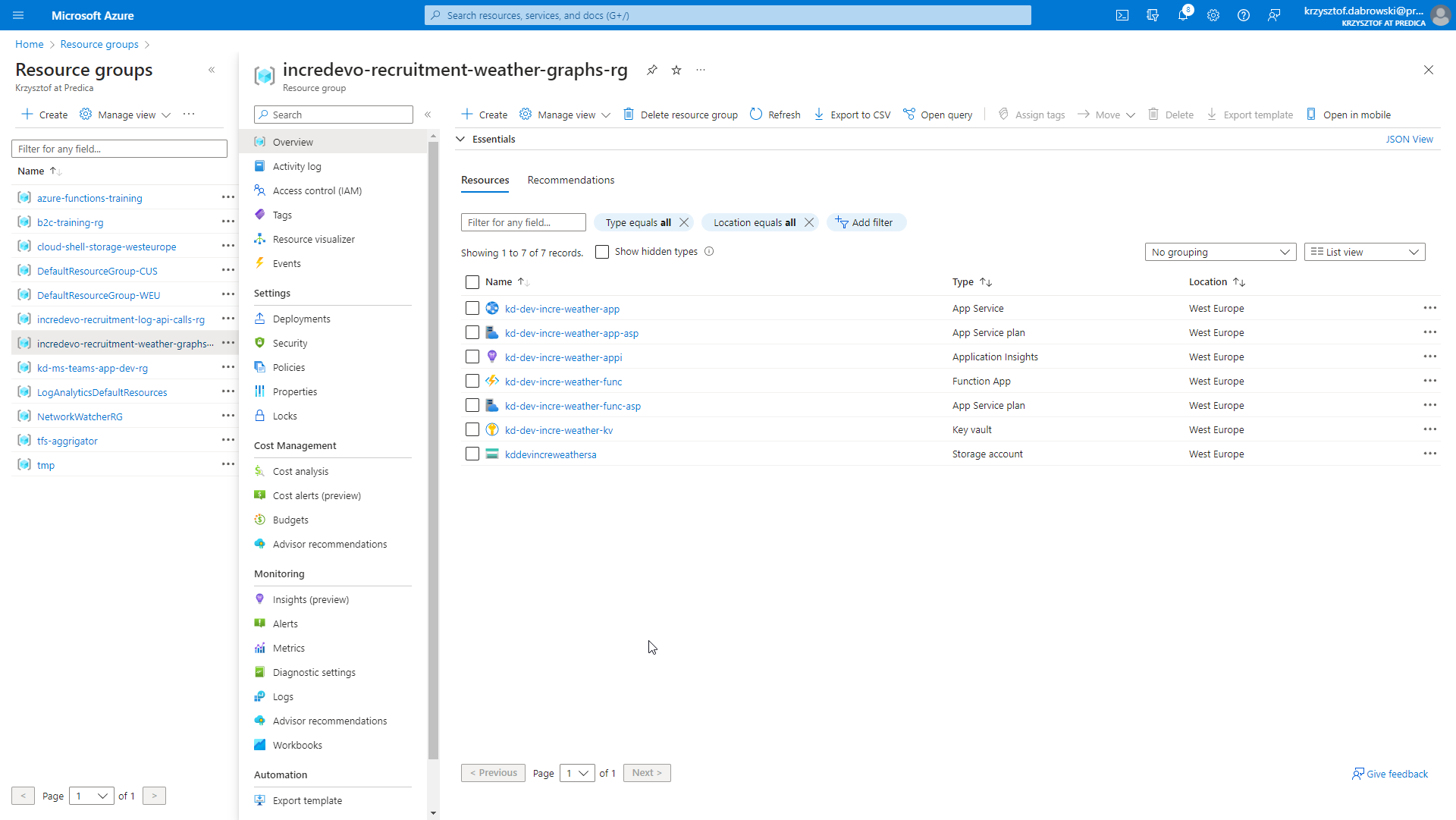Click the JSON View link
The image size is (1456, 820).
(x=1409, y=139)
